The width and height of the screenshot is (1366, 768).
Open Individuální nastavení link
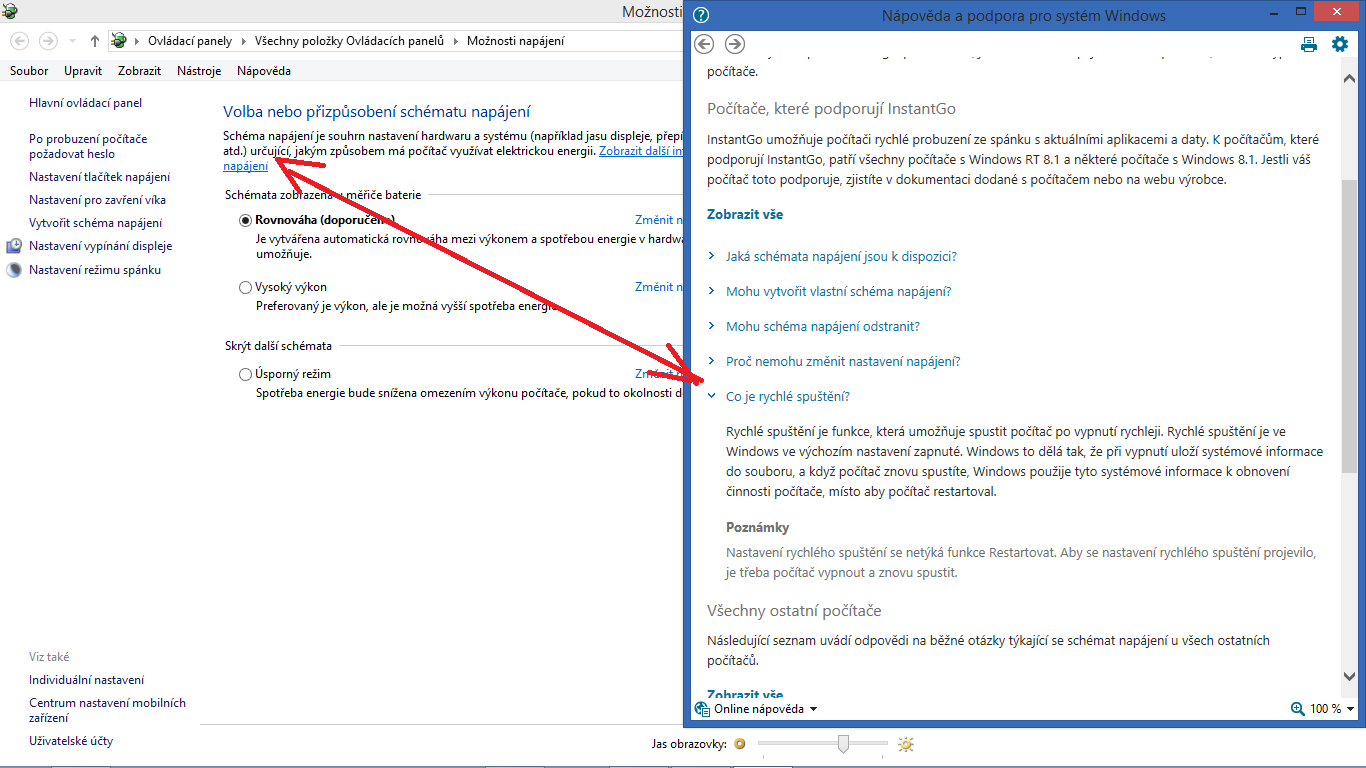pos(87,680)
